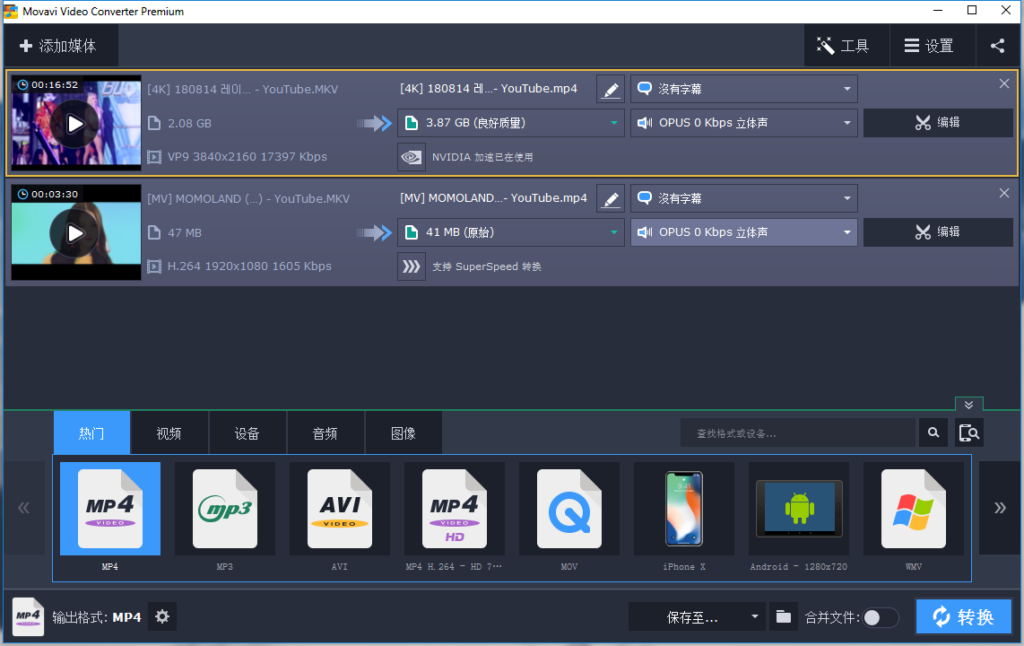Remove the 4K 180814 video from list
Screen dimensions: 1024x646
(x=1004, y=84)
